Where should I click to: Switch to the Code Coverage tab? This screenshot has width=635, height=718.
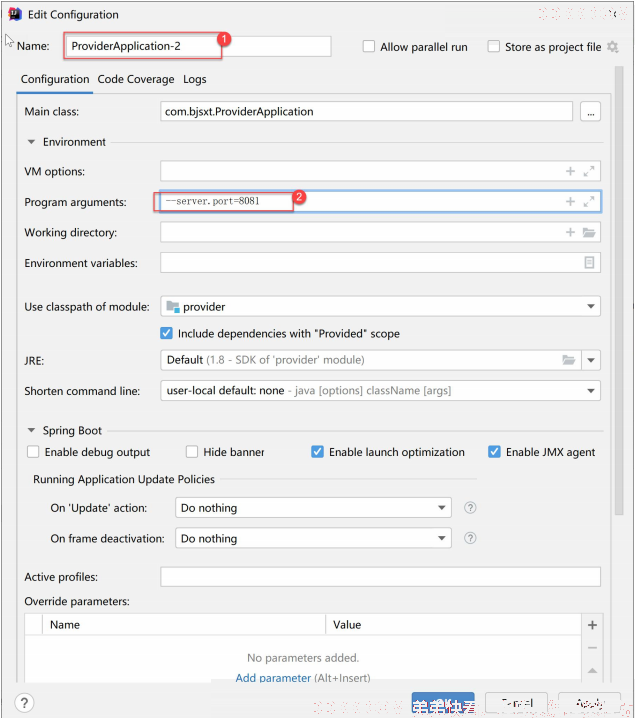(136, 79)
